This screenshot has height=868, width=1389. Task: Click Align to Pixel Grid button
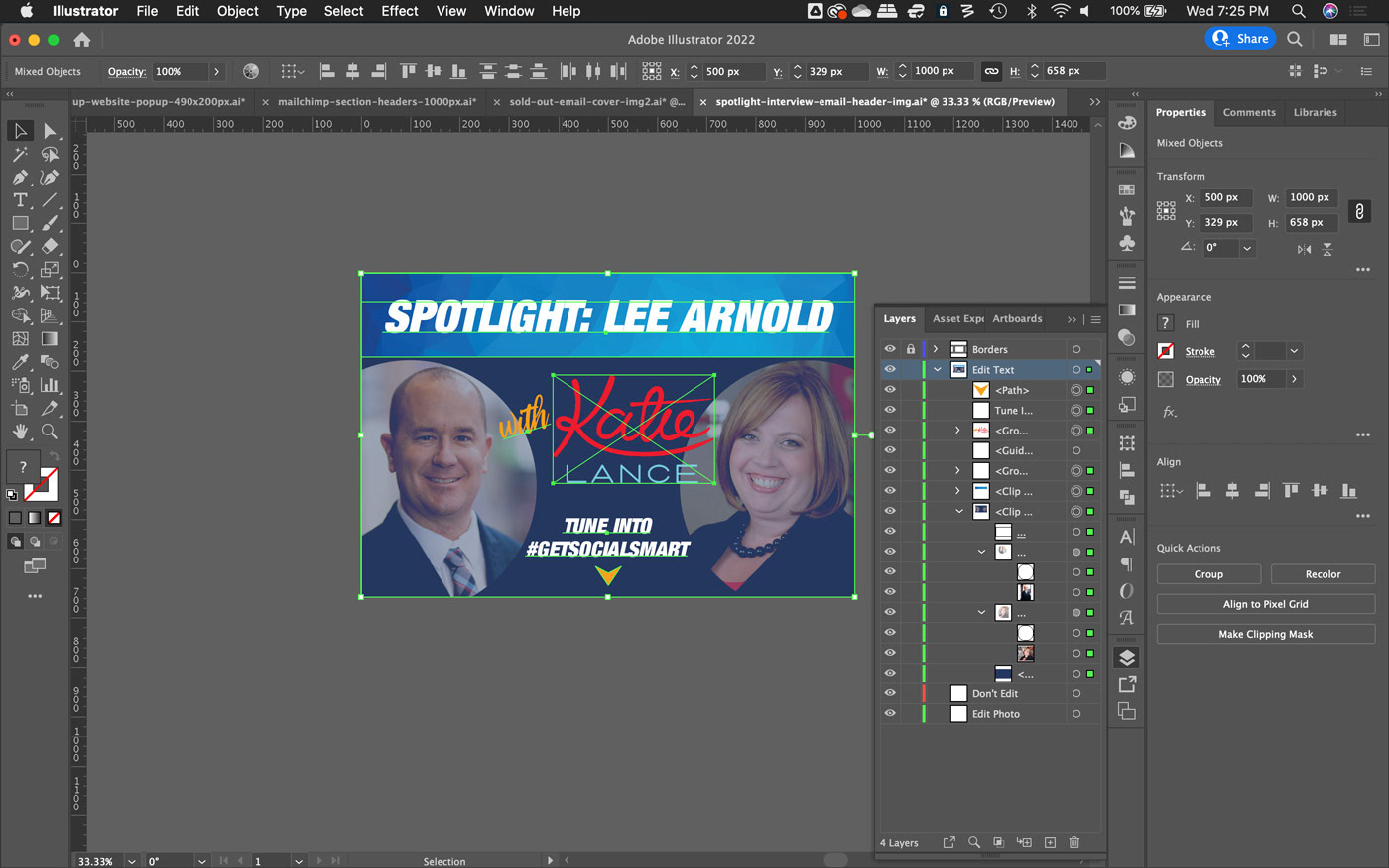pos(1266,604)
